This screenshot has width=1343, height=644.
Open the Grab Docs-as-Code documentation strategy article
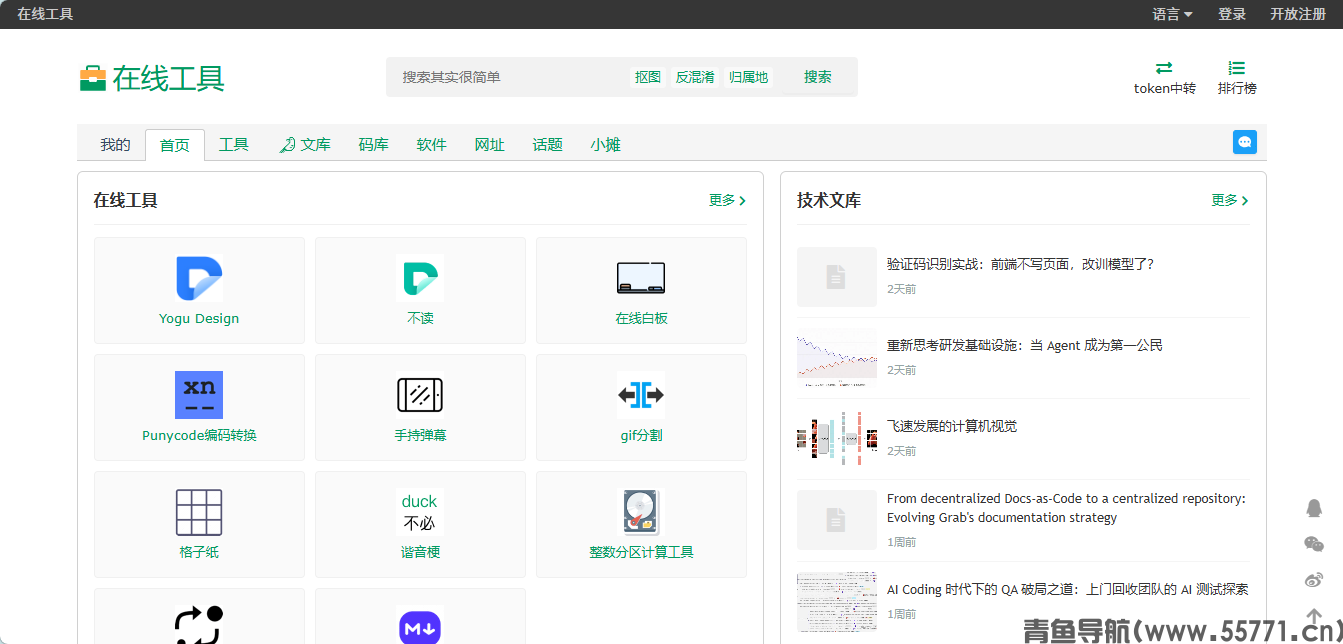click(1066, 508)
